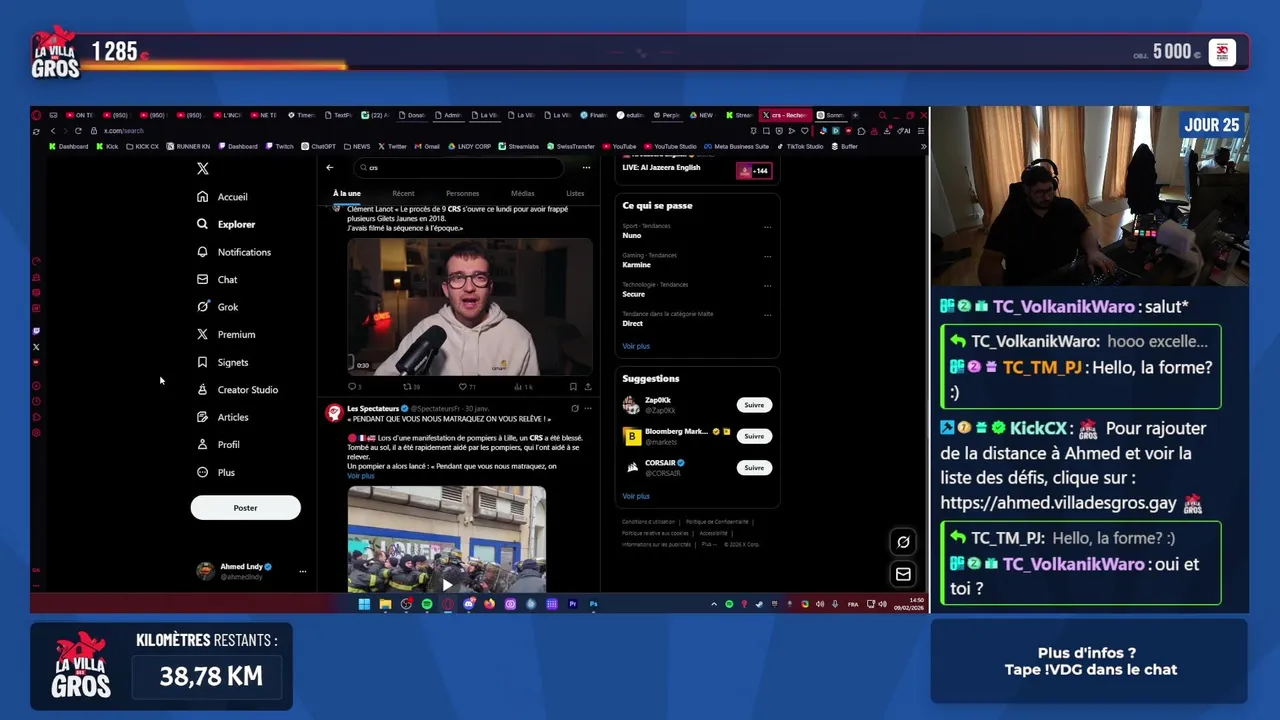Screen dimensions: 1280x720
Task: Open the TikTok Studio bookmark
Action: coord(800,147)
